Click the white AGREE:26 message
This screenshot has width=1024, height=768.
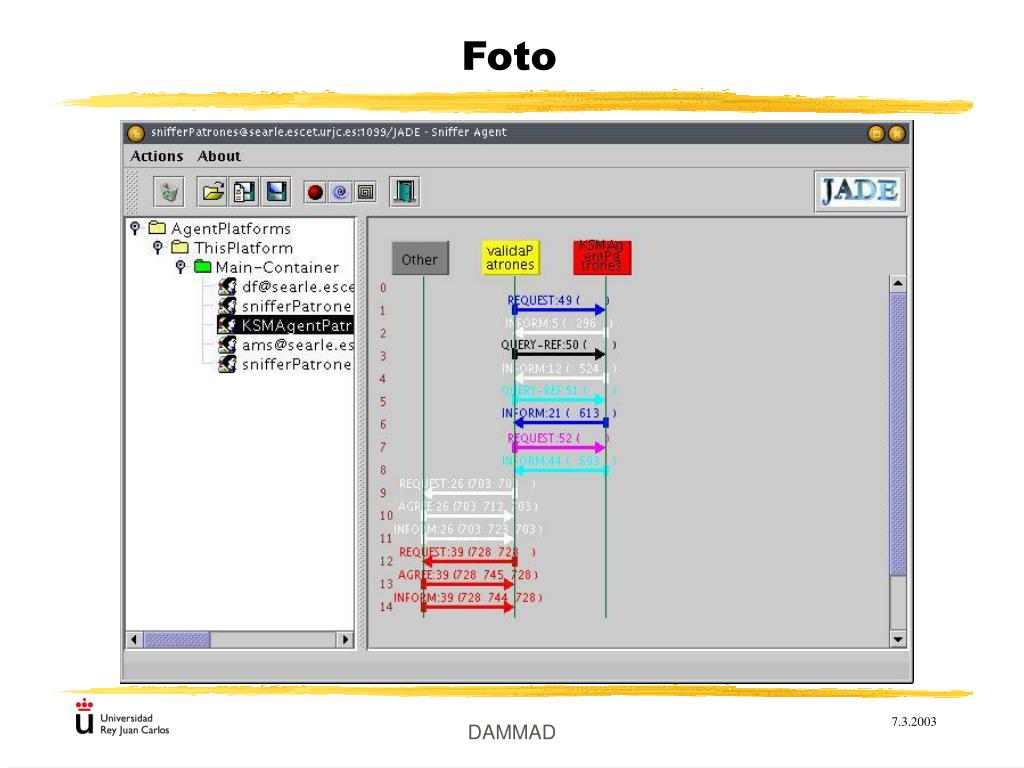tap(469, 516)
